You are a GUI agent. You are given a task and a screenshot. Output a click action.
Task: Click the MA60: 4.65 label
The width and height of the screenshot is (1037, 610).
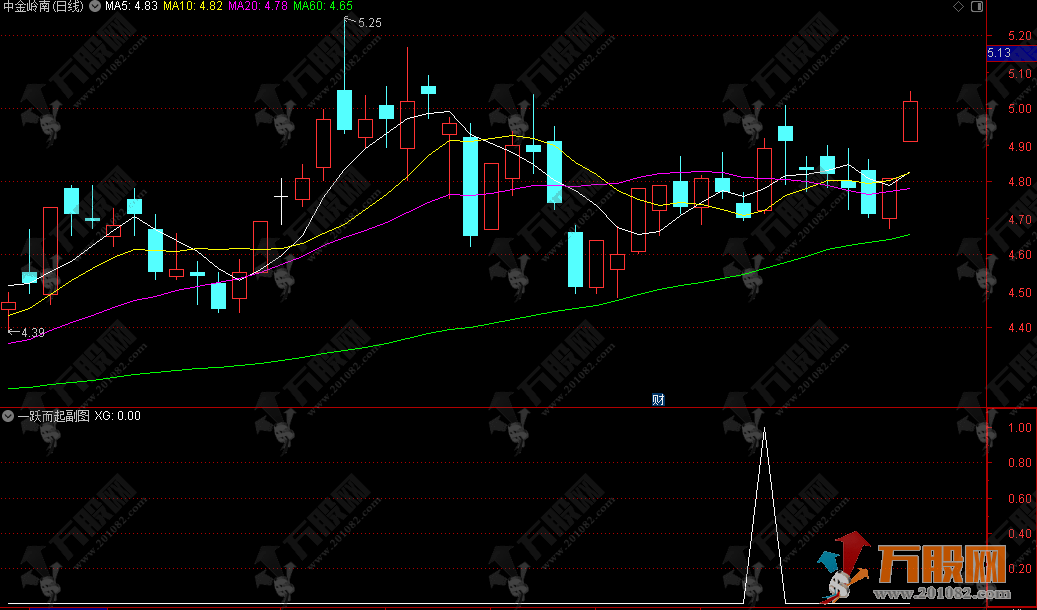pos(323,7)
